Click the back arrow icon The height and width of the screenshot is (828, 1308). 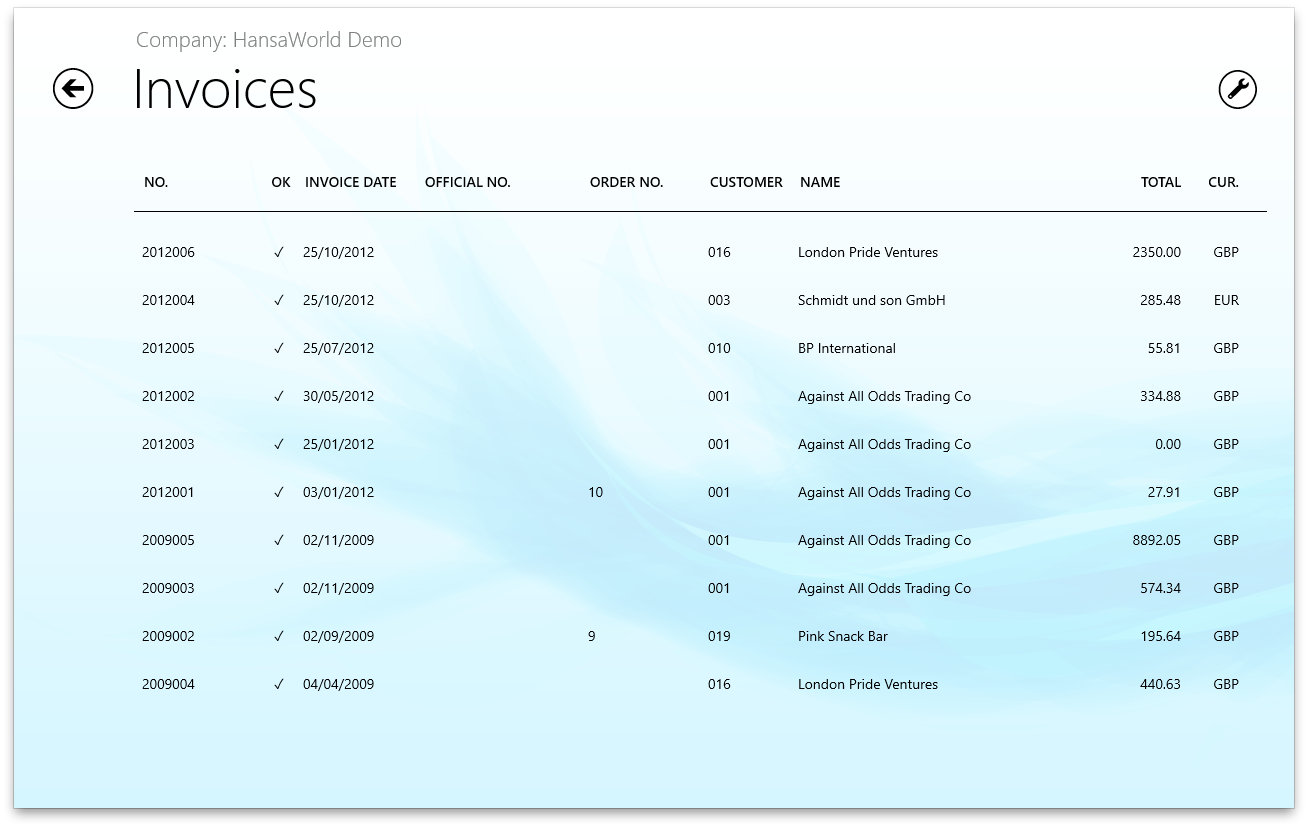[x=73, y=89]
